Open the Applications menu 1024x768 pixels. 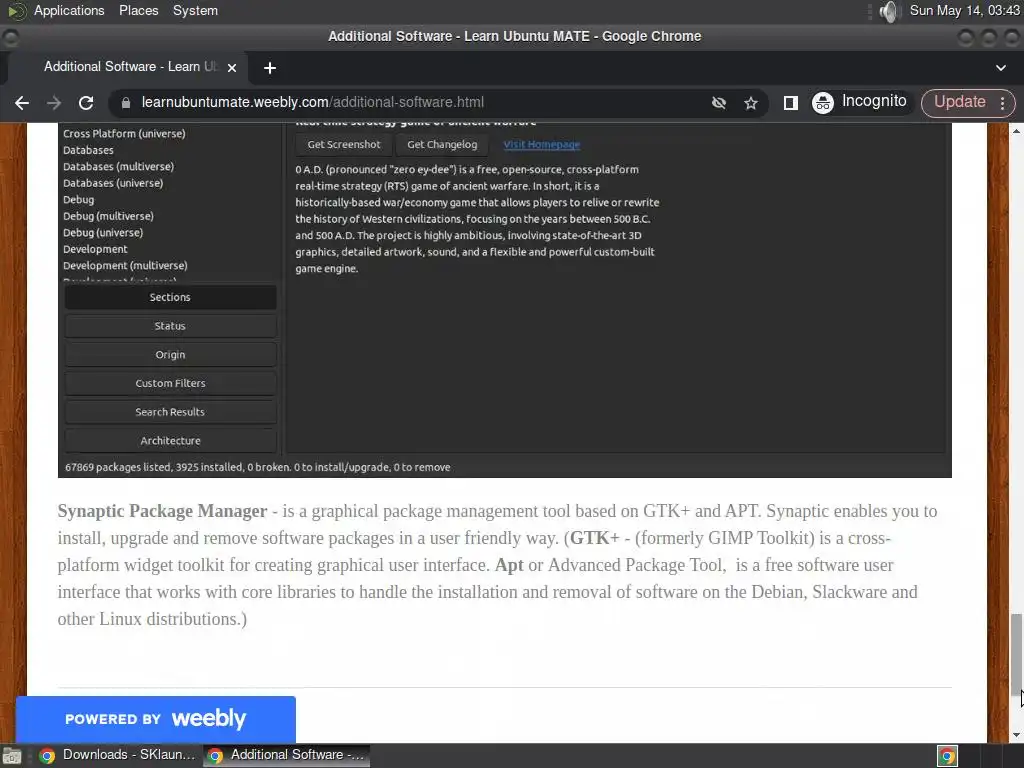pos(69,10)
